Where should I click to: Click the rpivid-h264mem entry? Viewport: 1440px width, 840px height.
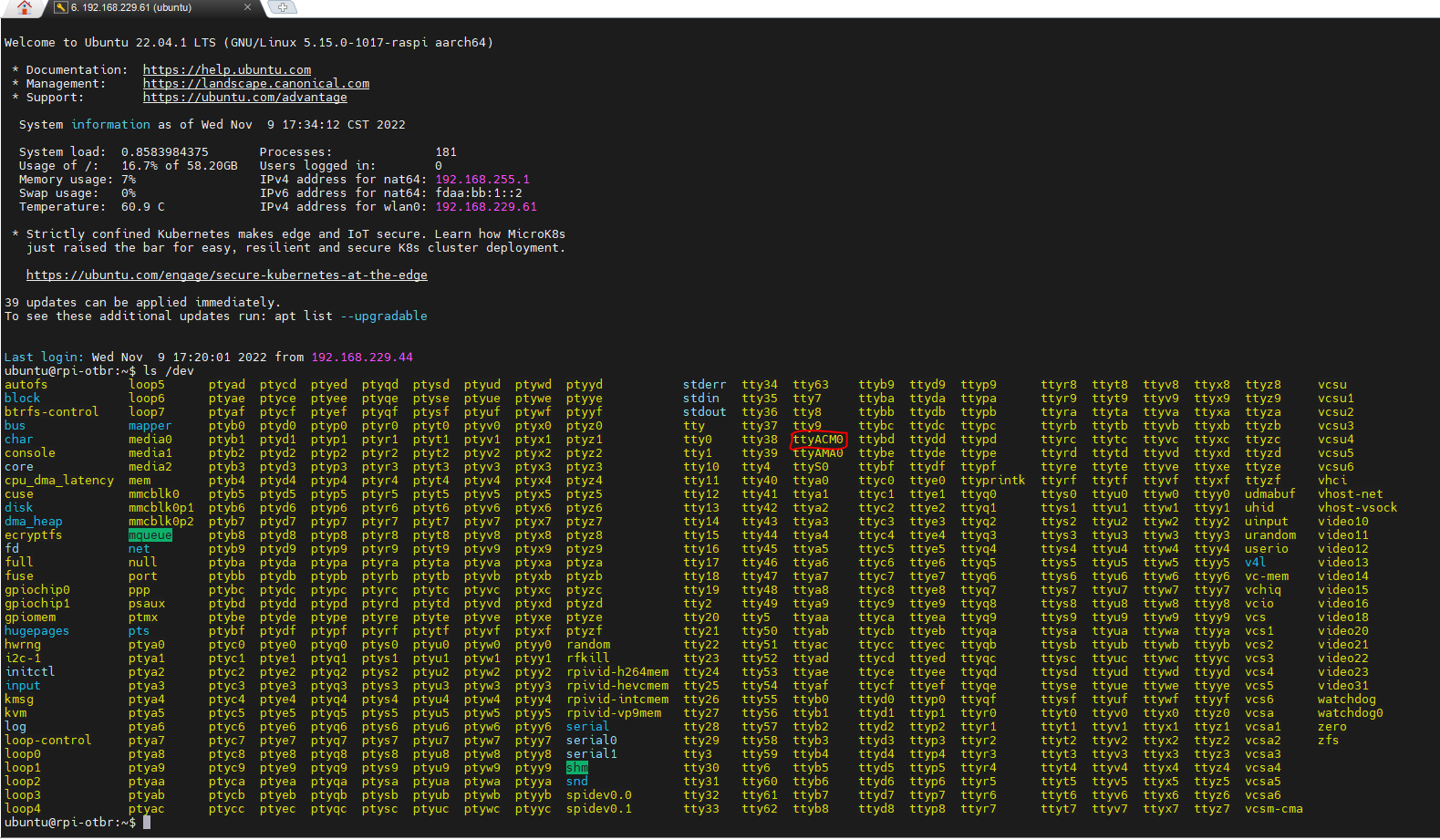(617, 672)
